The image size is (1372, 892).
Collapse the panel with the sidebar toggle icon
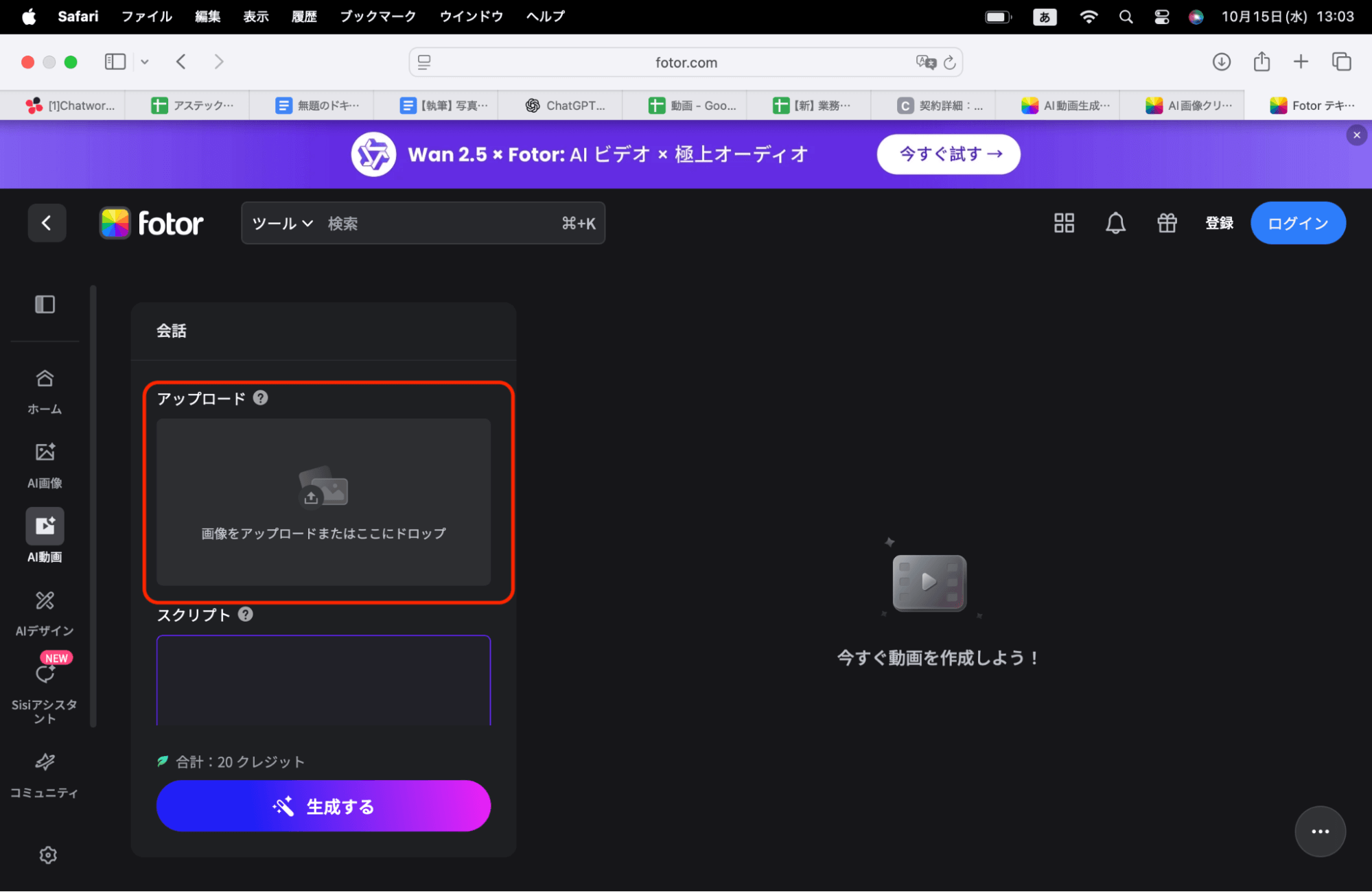45,304
